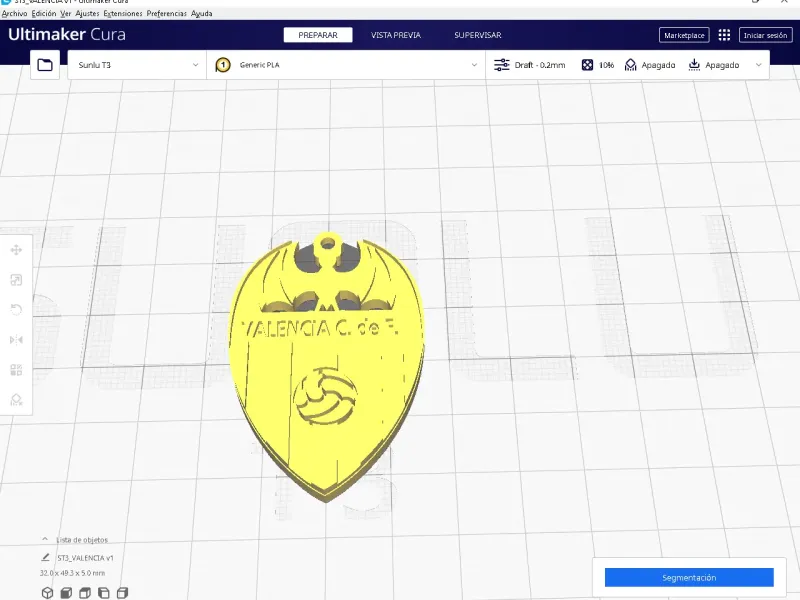The height and width of the screenshot is (600, 800).
Task: Switch to 3D perspective view cube icon
Action: [47, 593]
